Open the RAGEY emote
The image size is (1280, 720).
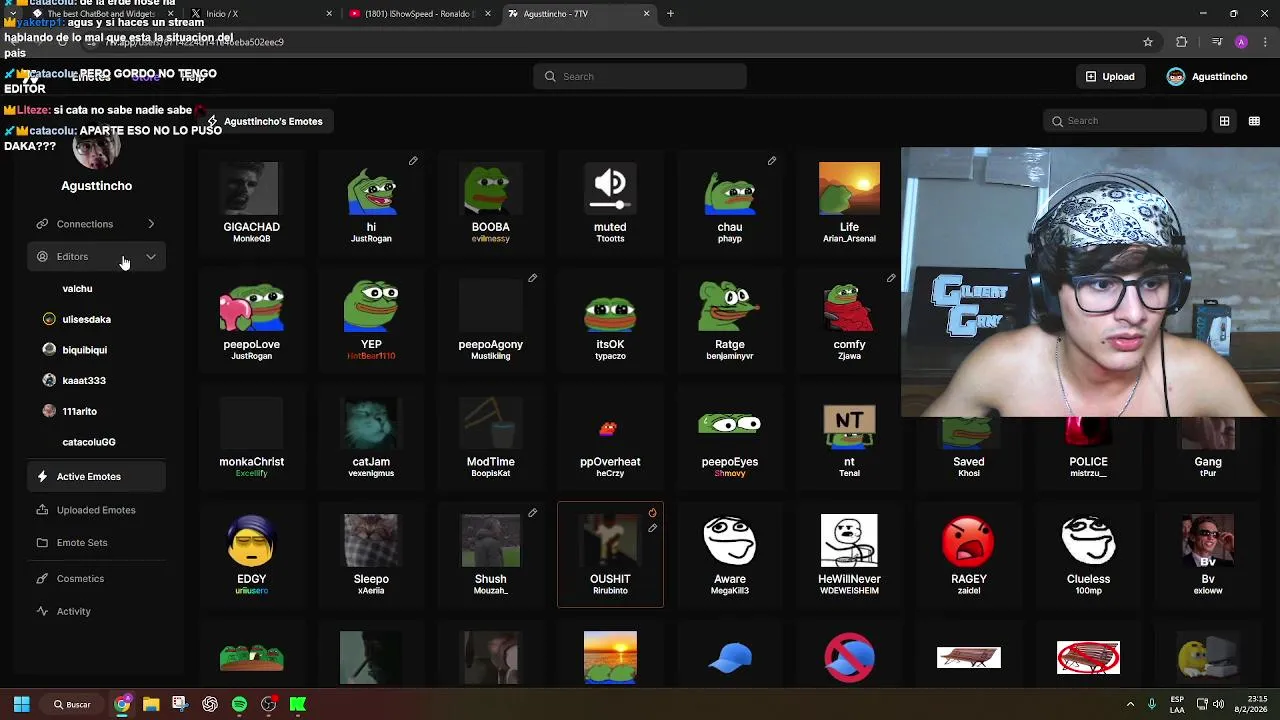(969, 555)
